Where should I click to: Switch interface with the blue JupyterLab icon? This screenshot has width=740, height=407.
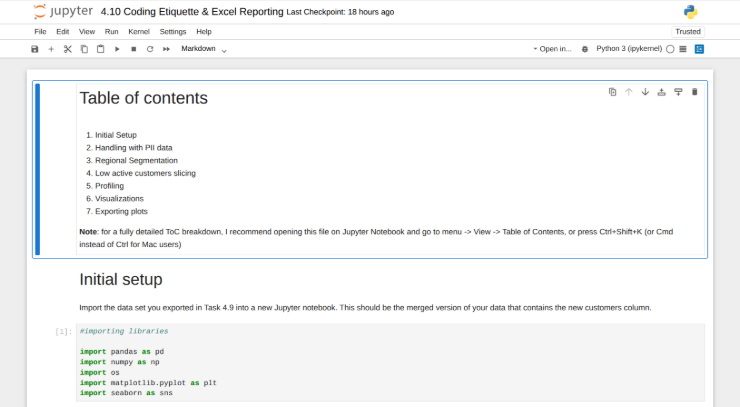(699, 49)
